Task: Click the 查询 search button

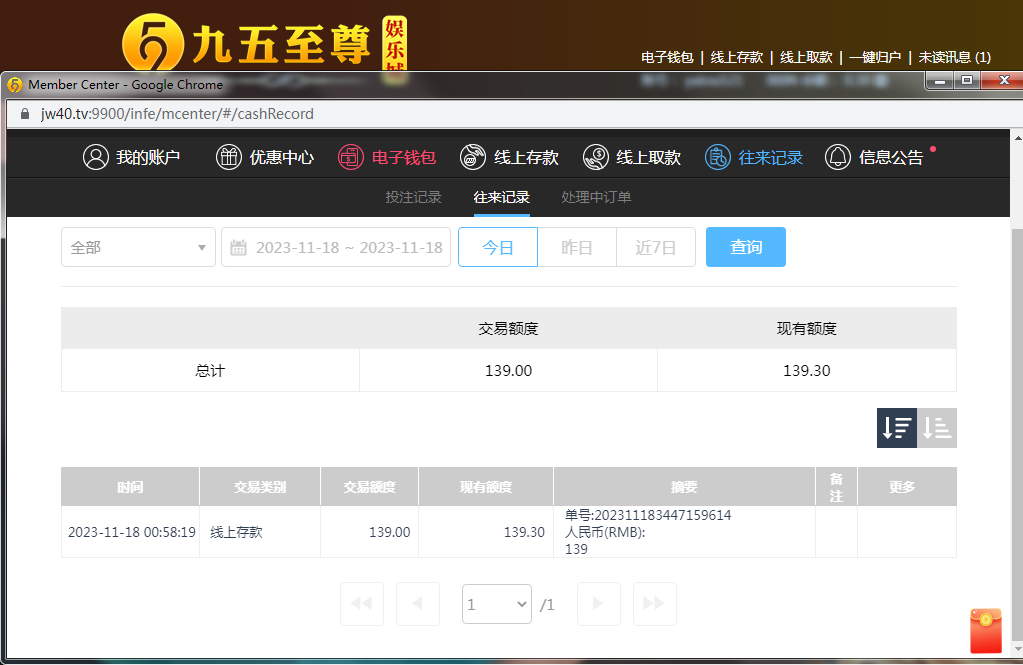Action: click(746, 247)
